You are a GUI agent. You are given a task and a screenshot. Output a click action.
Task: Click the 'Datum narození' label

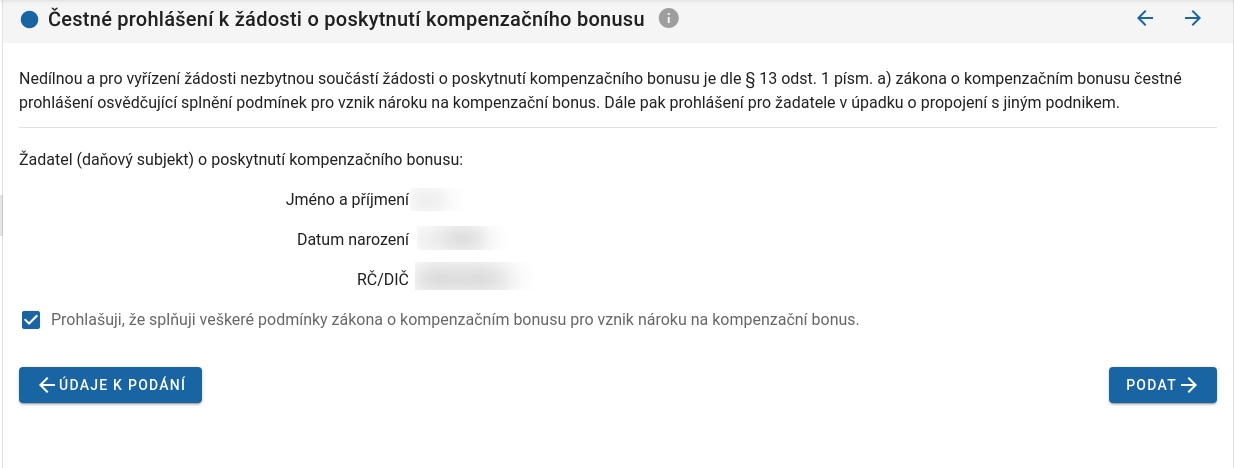click(x=353, y=239)
